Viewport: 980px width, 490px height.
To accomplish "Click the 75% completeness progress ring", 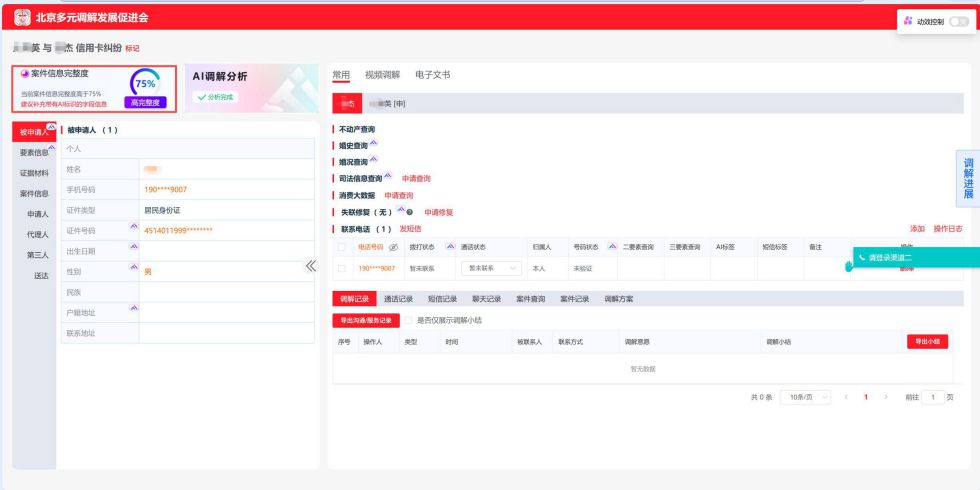I will pos(144,84).
